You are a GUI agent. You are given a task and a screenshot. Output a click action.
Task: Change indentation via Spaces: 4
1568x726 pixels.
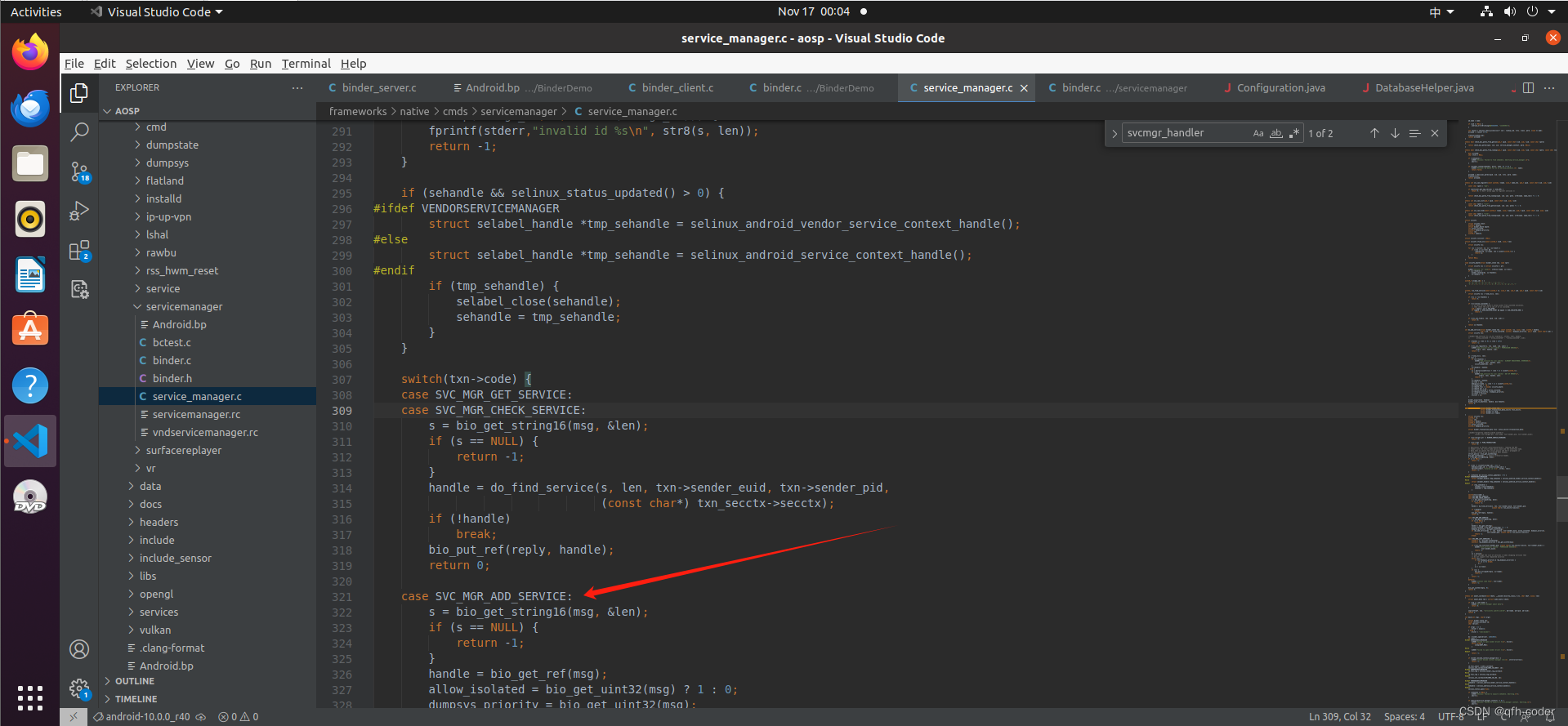point(1404,717)
